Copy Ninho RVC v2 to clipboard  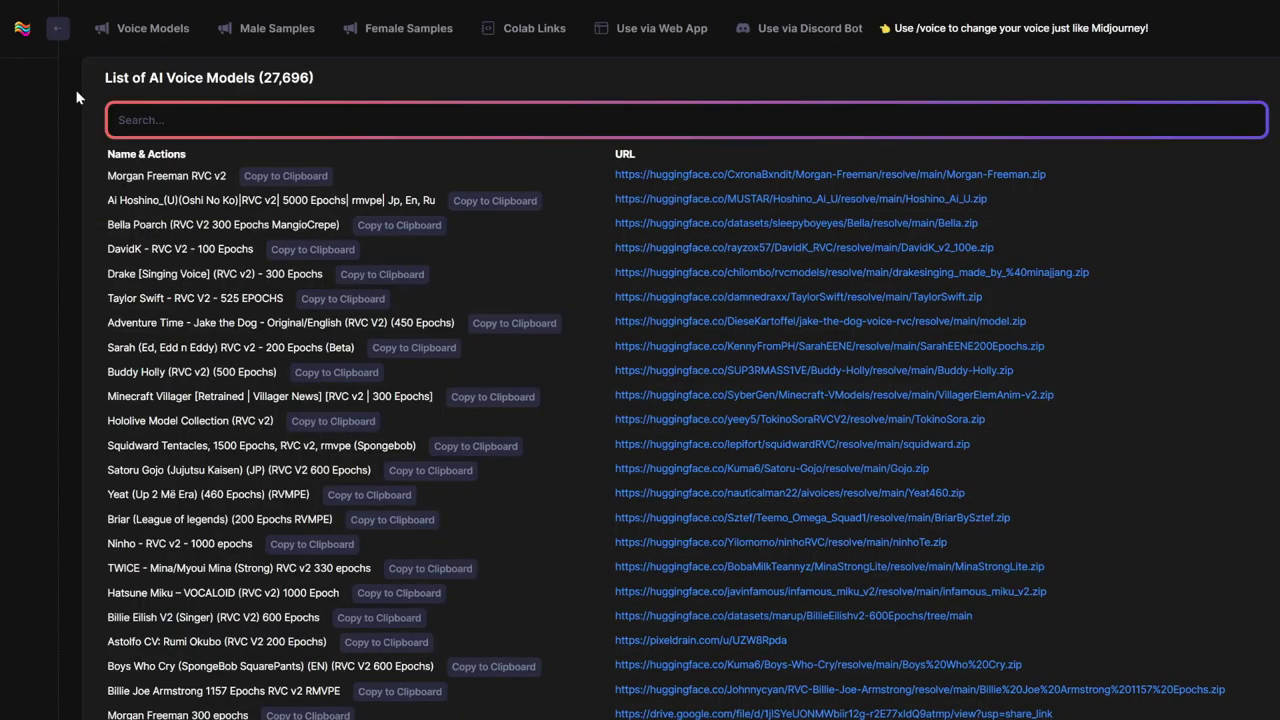[x=312, y=544]
